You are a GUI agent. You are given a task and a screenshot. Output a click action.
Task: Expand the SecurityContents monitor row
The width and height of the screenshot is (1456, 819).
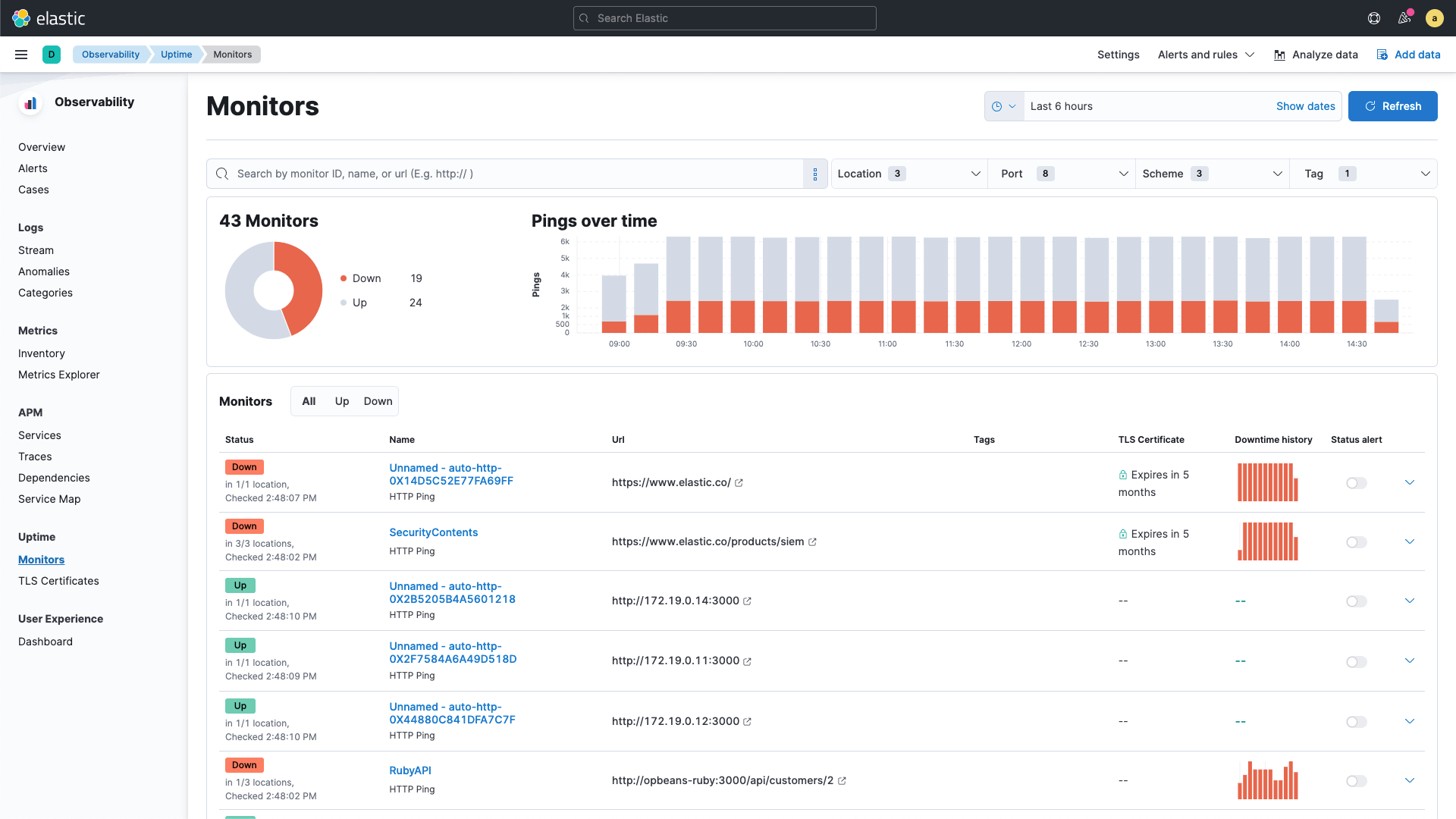click(x=1410, y=541)
